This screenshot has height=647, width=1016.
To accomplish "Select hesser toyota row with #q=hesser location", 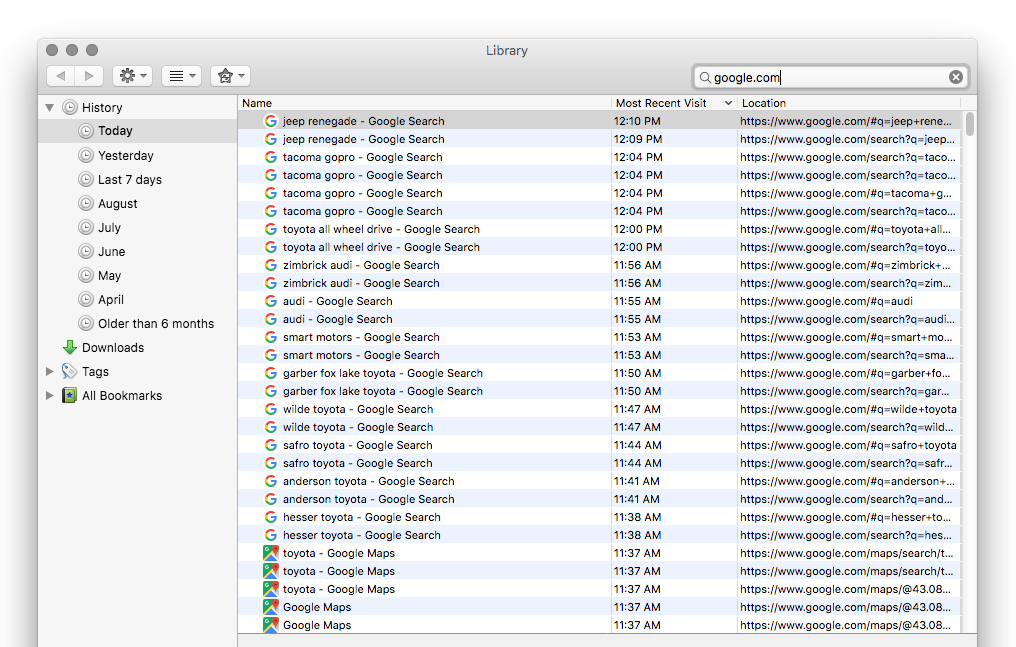I will [x=599, y=517].
